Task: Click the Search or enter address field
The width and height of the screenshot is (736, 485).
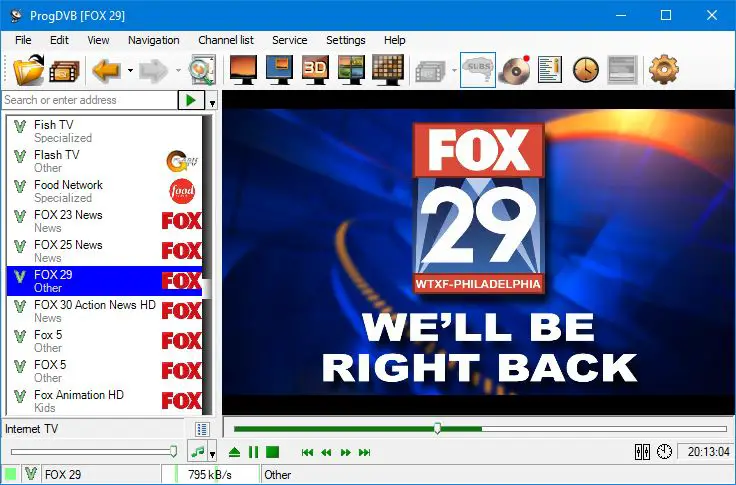Action: click(x=89, y=100)
